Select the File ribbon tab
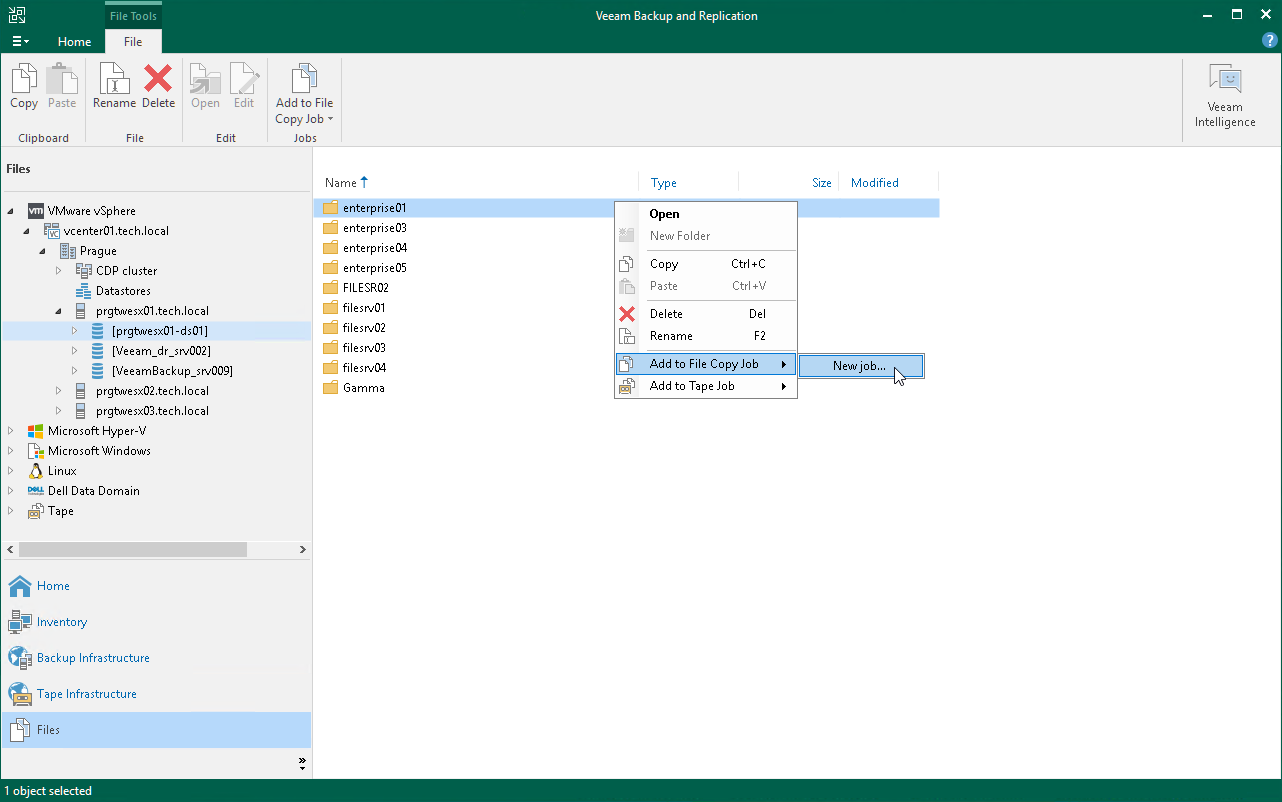1282x802 pixels. (x=133, y=42)
